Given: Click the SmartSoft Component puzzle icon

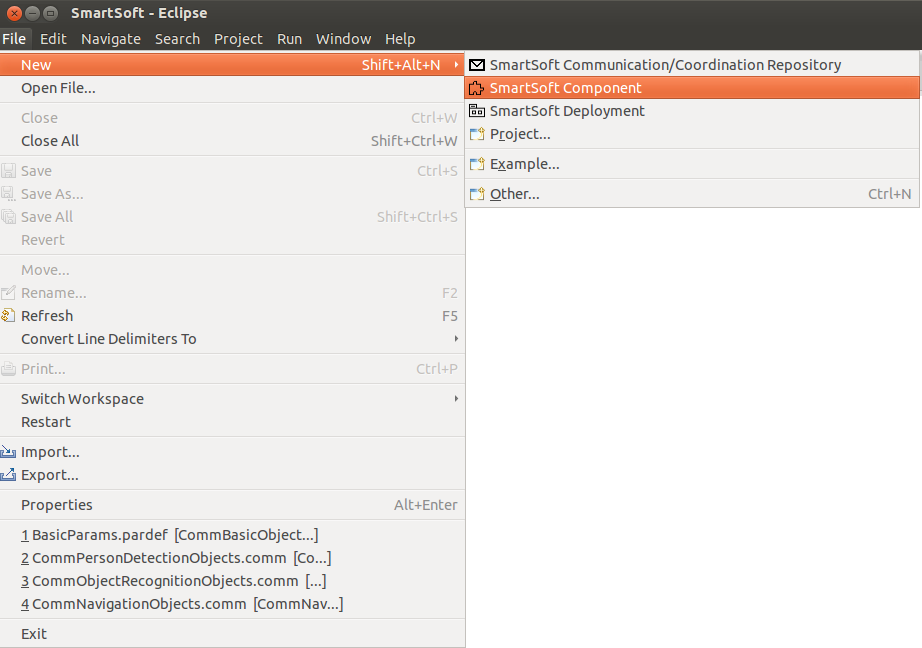Looking at the screenshot, I should tap(477, 88).
